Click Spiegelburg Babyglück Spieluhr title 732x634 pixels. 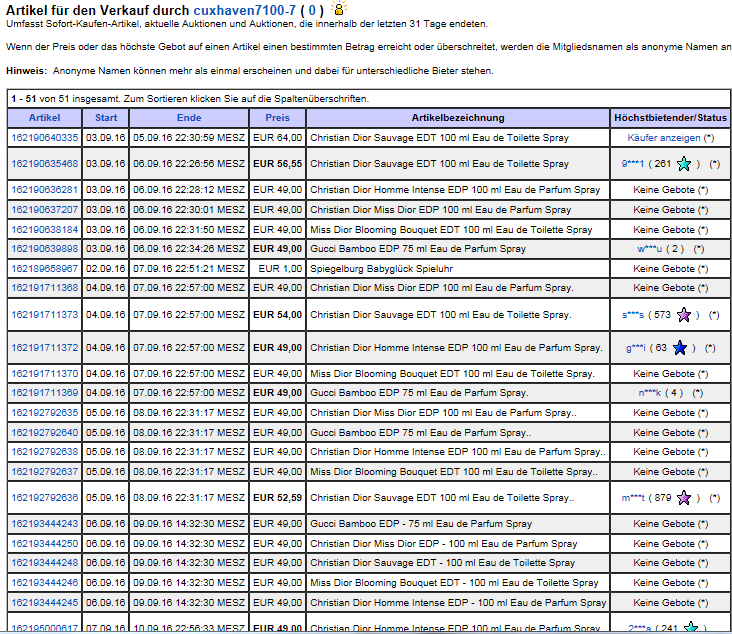tap(381, 269)
